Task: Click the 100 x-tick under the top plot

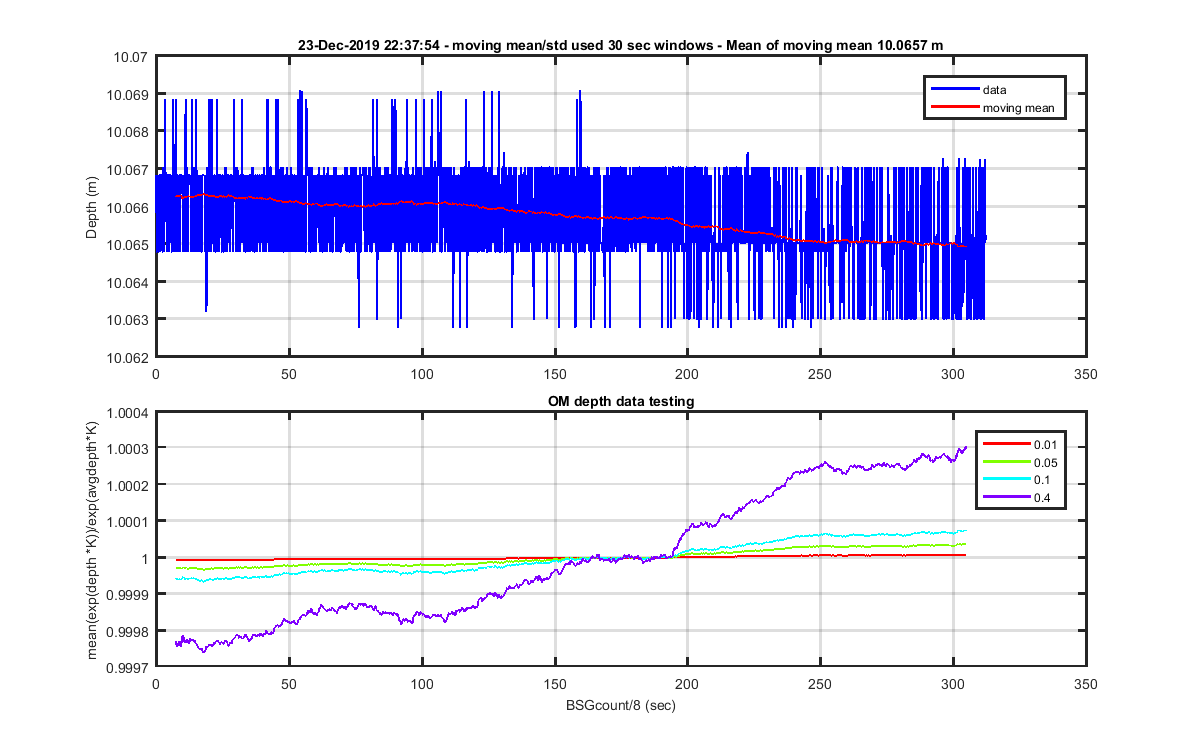Action: pos(422,374)
